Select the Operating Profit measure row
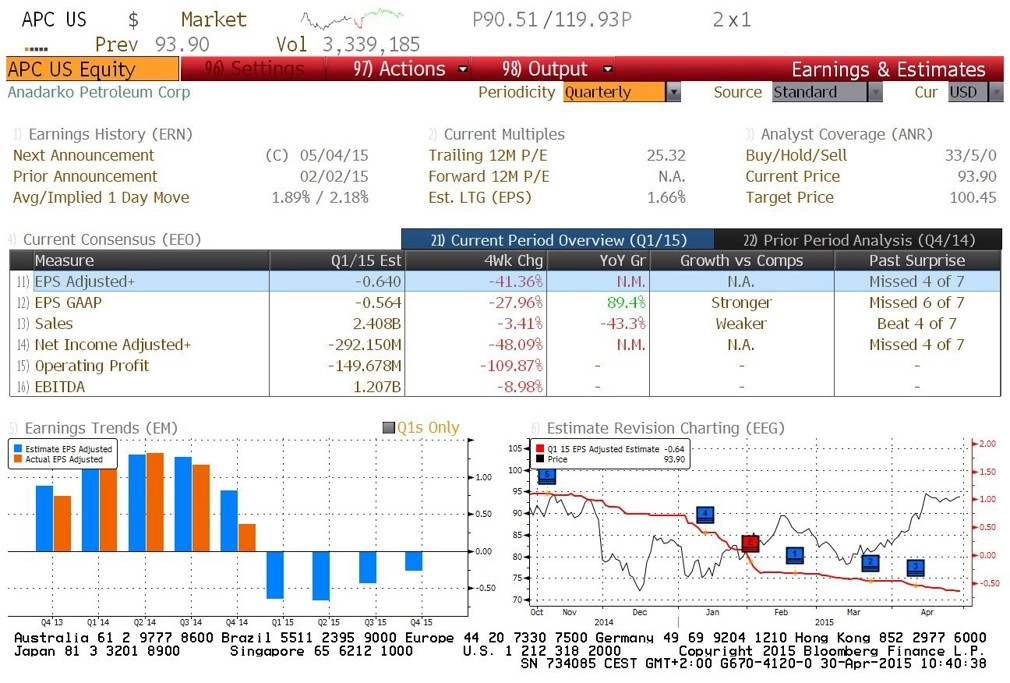The image size is (1010, 683). pyautogui.click(x=506, y=366)
